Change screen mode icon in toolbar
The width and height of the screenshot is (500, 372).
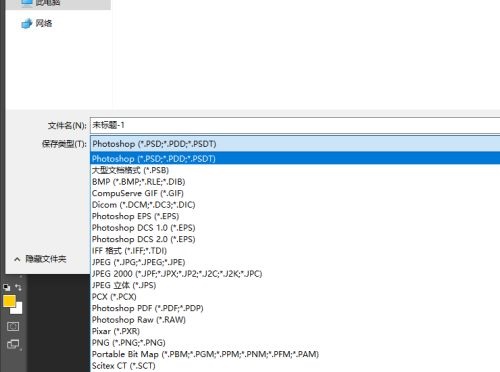pyautogui.click(x=13, y=344)
